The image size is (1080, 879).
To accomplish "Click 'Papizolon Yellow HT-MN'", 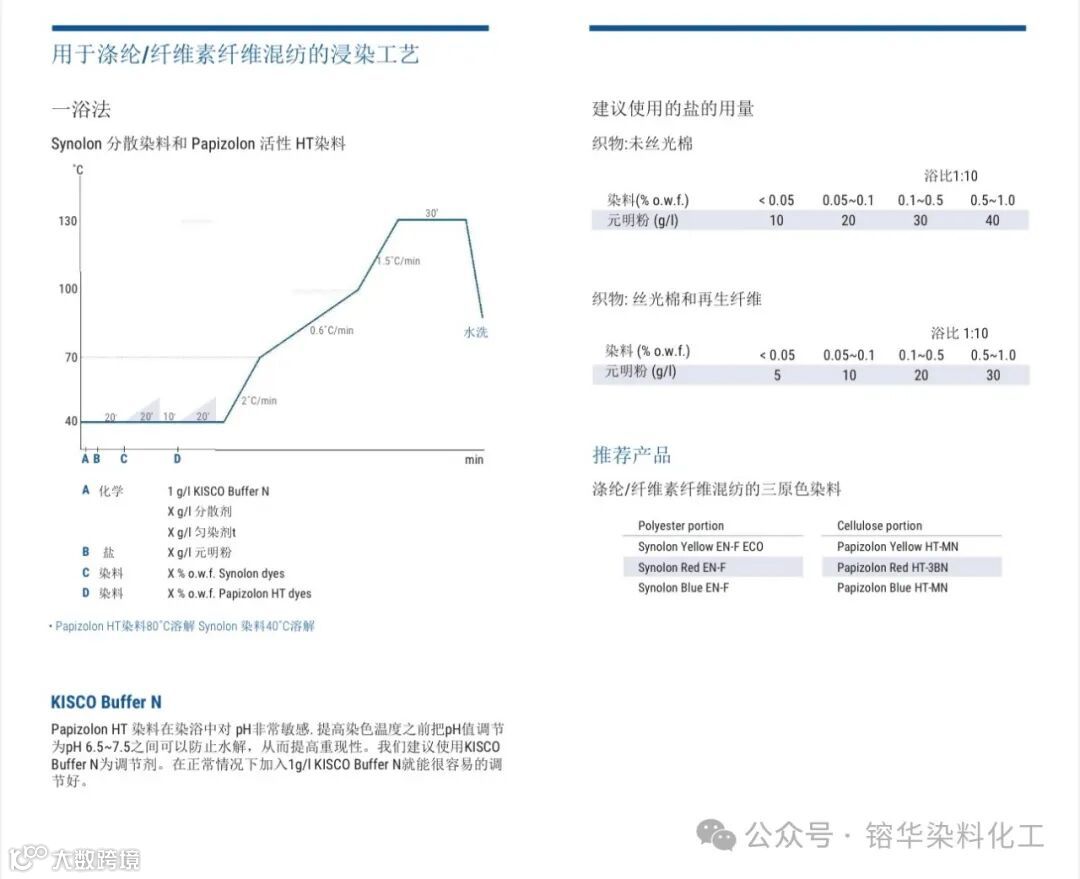I will (x=897, y=546).
